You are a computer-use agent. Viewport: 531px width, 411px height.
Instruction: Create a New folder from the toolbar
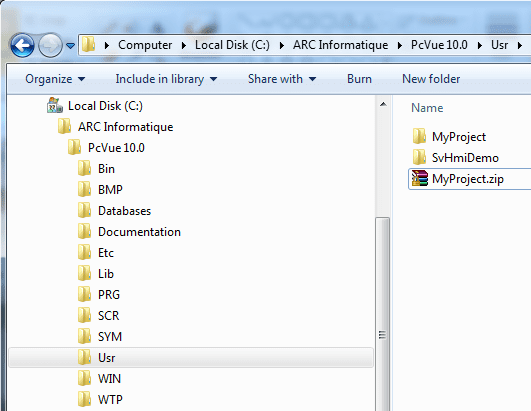tap(431, 79)
